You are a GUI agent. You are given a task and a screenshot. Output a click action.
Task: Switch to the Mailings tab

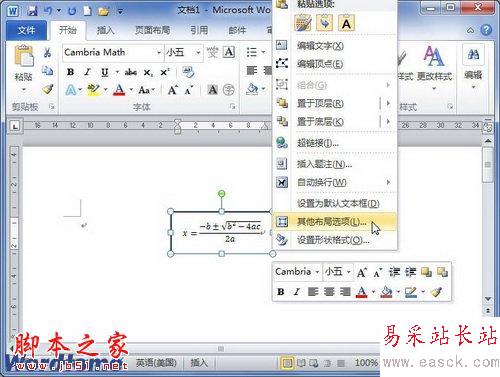(x=237, y=31)
